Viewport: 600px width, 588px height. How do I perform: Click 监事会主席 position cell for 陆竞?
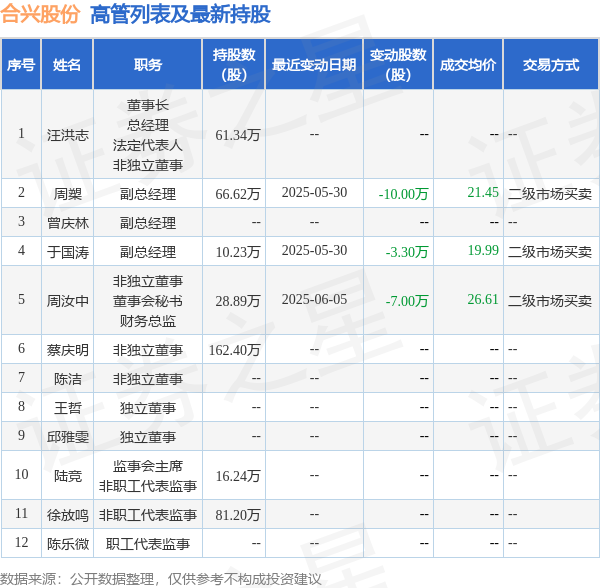147,465
